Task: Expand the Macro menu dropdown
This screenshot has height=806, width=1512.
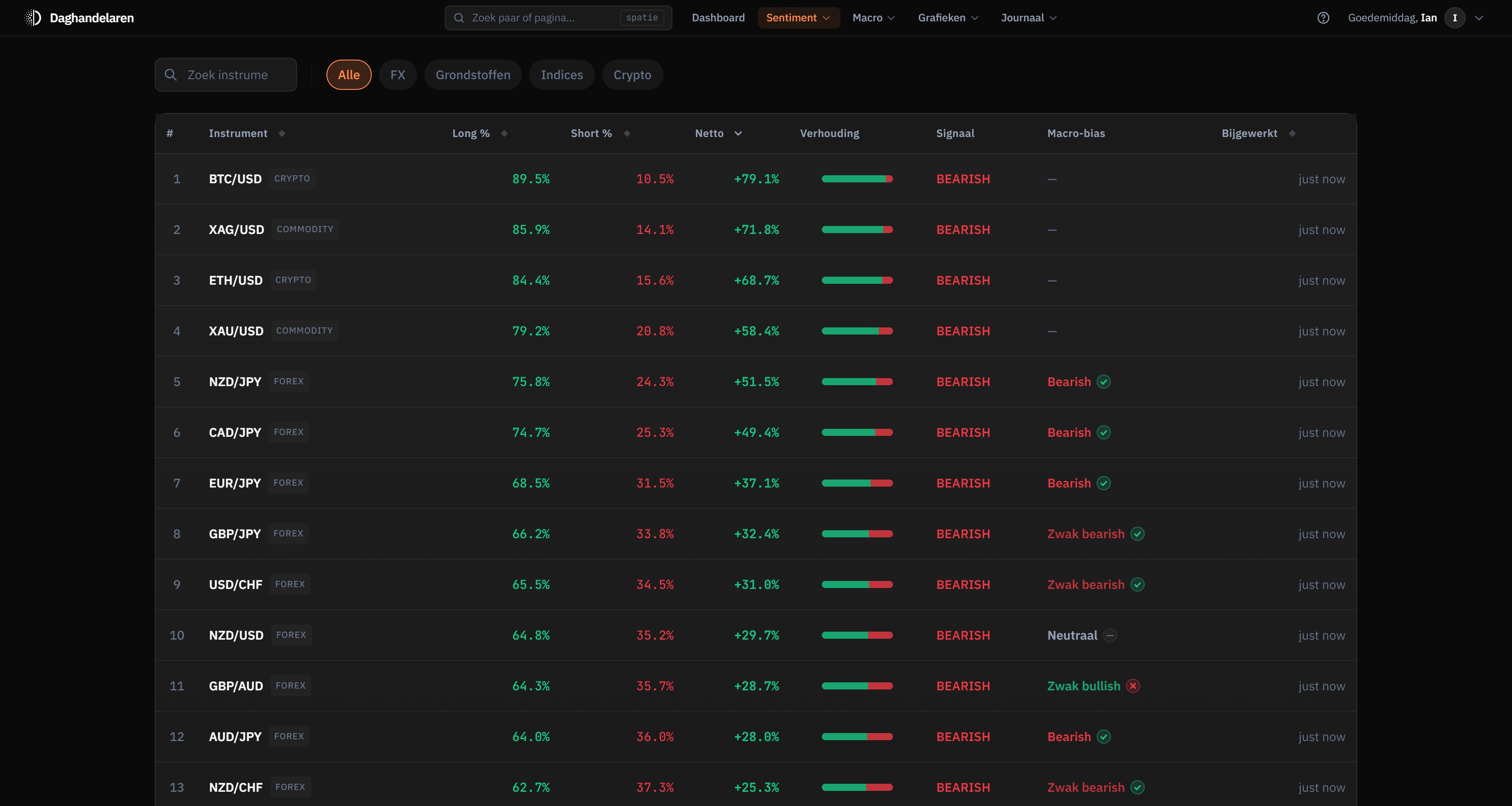Action: point(873,18)
